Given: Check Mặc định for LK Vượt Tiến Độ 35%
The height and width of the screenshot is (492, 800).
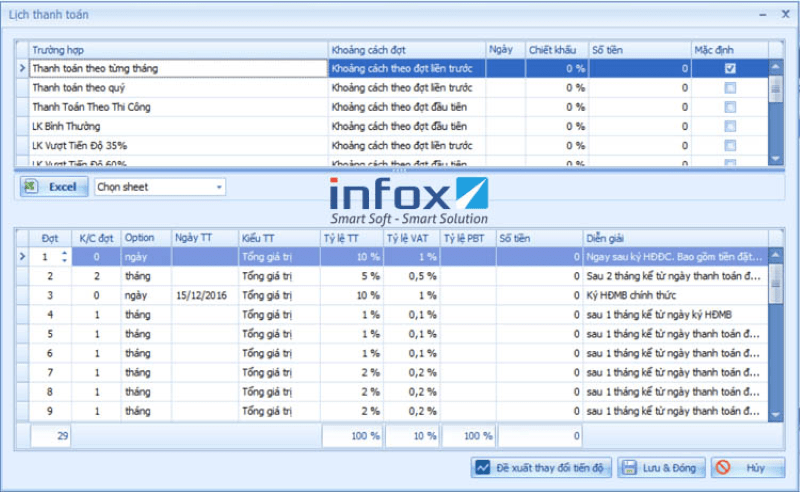Looking at the screenshot, I should [730, 146].
